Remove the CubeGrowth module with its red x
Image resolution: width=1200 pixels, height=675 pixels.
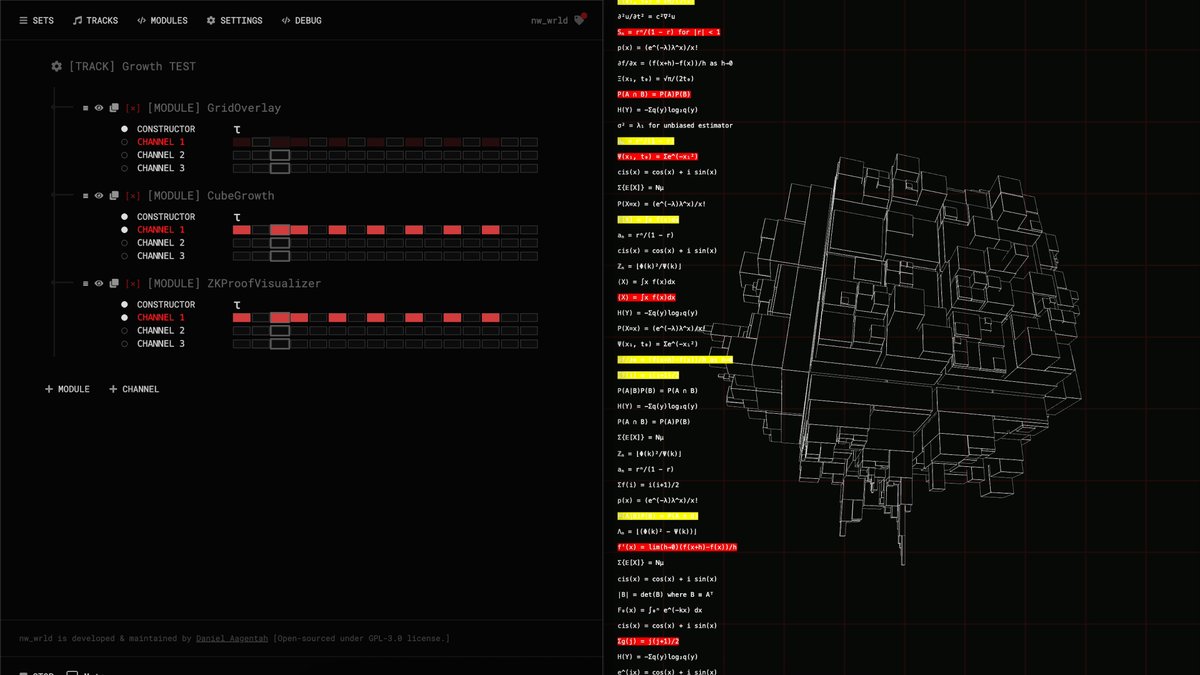point(133,196)
